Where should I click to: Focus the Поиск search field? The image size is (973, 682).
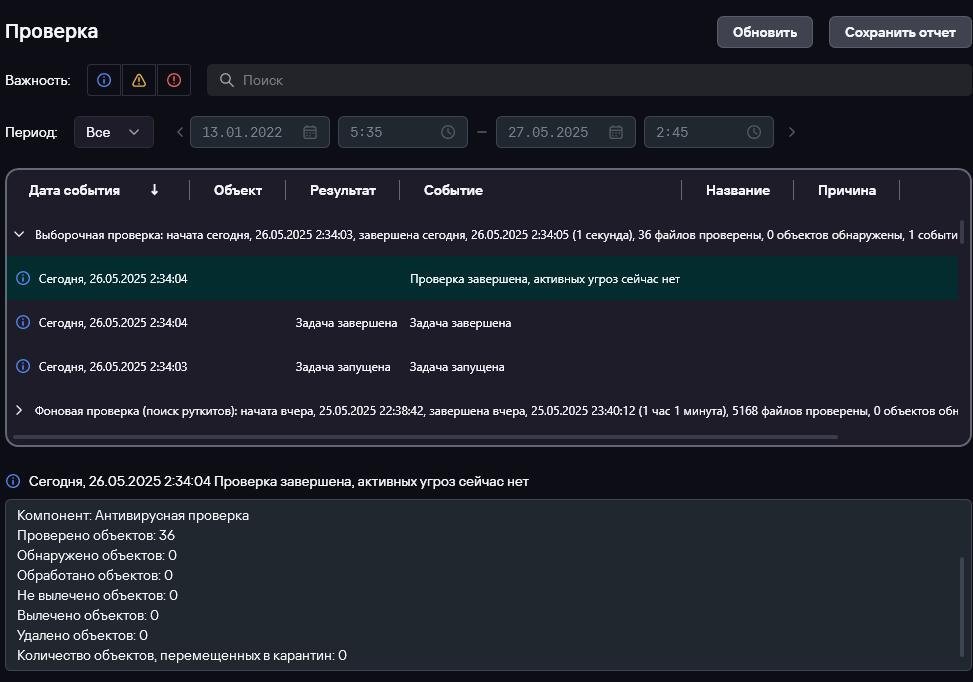click(589, 80)
